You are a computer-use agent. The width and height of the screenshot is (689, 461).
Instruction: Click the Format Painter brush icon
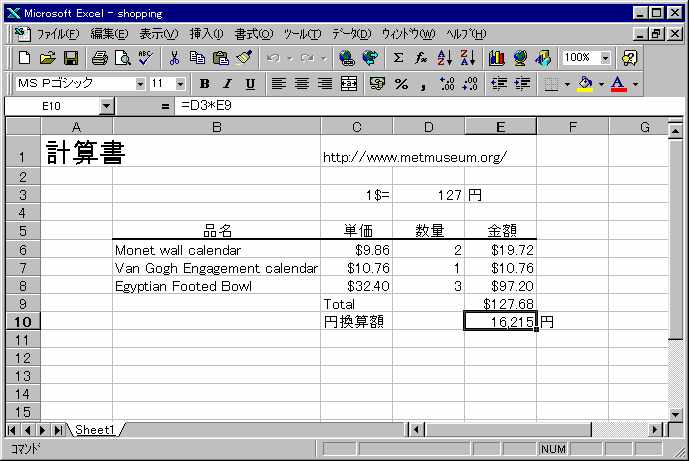[x=244, y=58]
